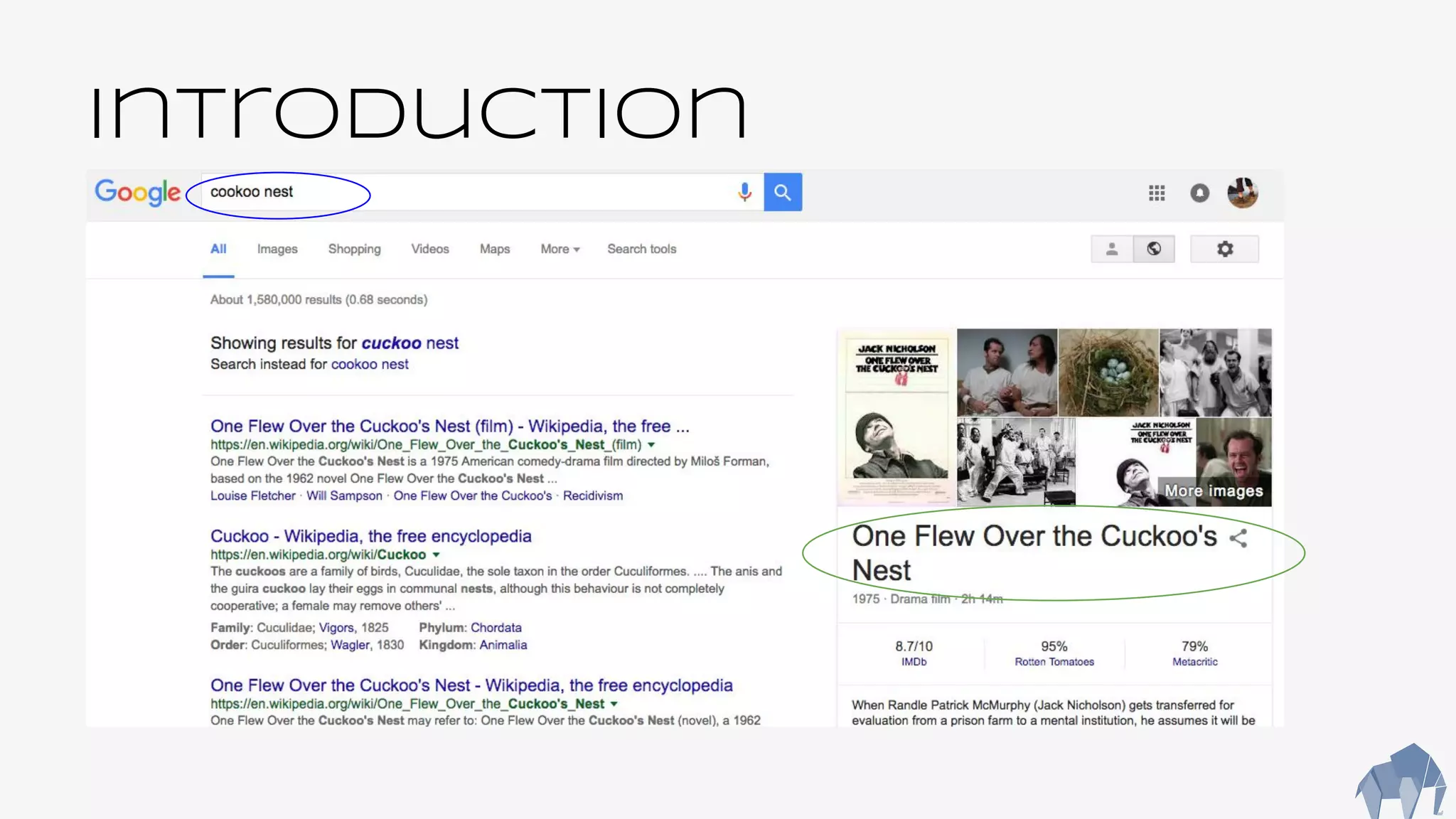Open 'Cuckoo - Wikipedia, the free encyclopedia' result
1456x819 pixels.
(370, 536)
